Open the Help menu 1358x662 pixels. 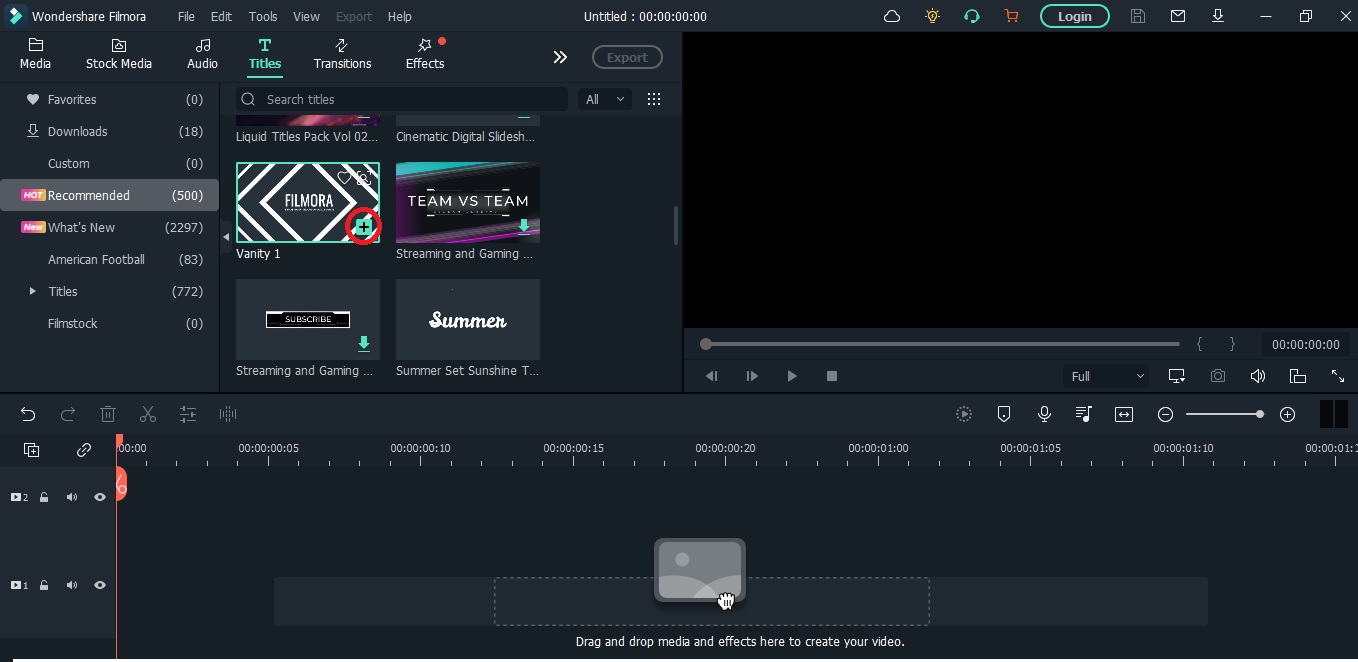coord(399,16)
